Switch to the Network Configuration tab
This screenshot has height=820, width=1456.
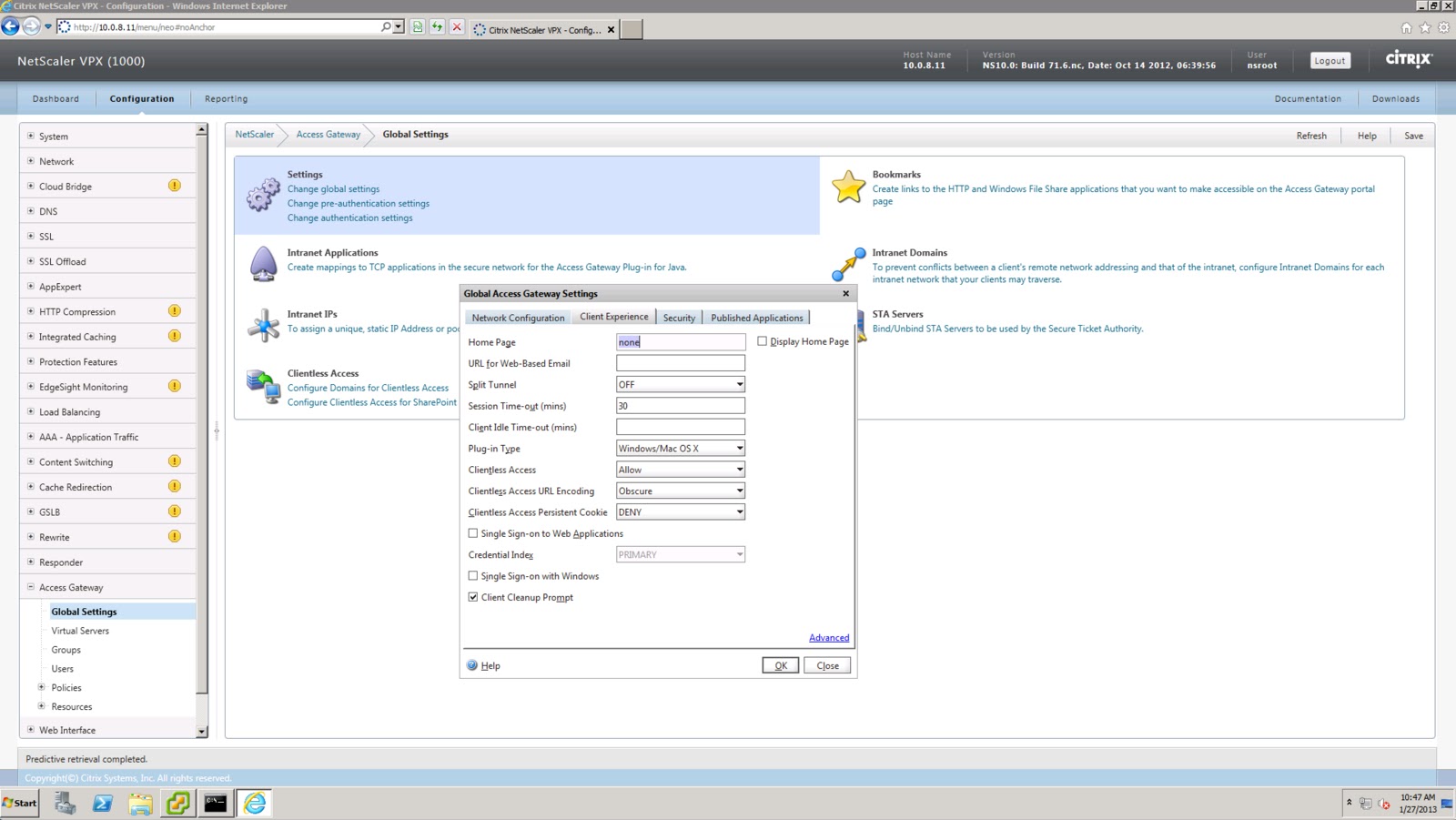pos(518,318)
